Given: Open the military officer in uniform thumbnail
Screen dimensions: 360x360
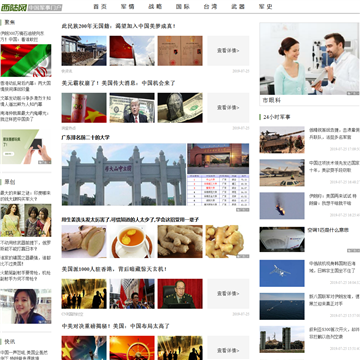Looking at the screenshot, I should tap(180, 294).
